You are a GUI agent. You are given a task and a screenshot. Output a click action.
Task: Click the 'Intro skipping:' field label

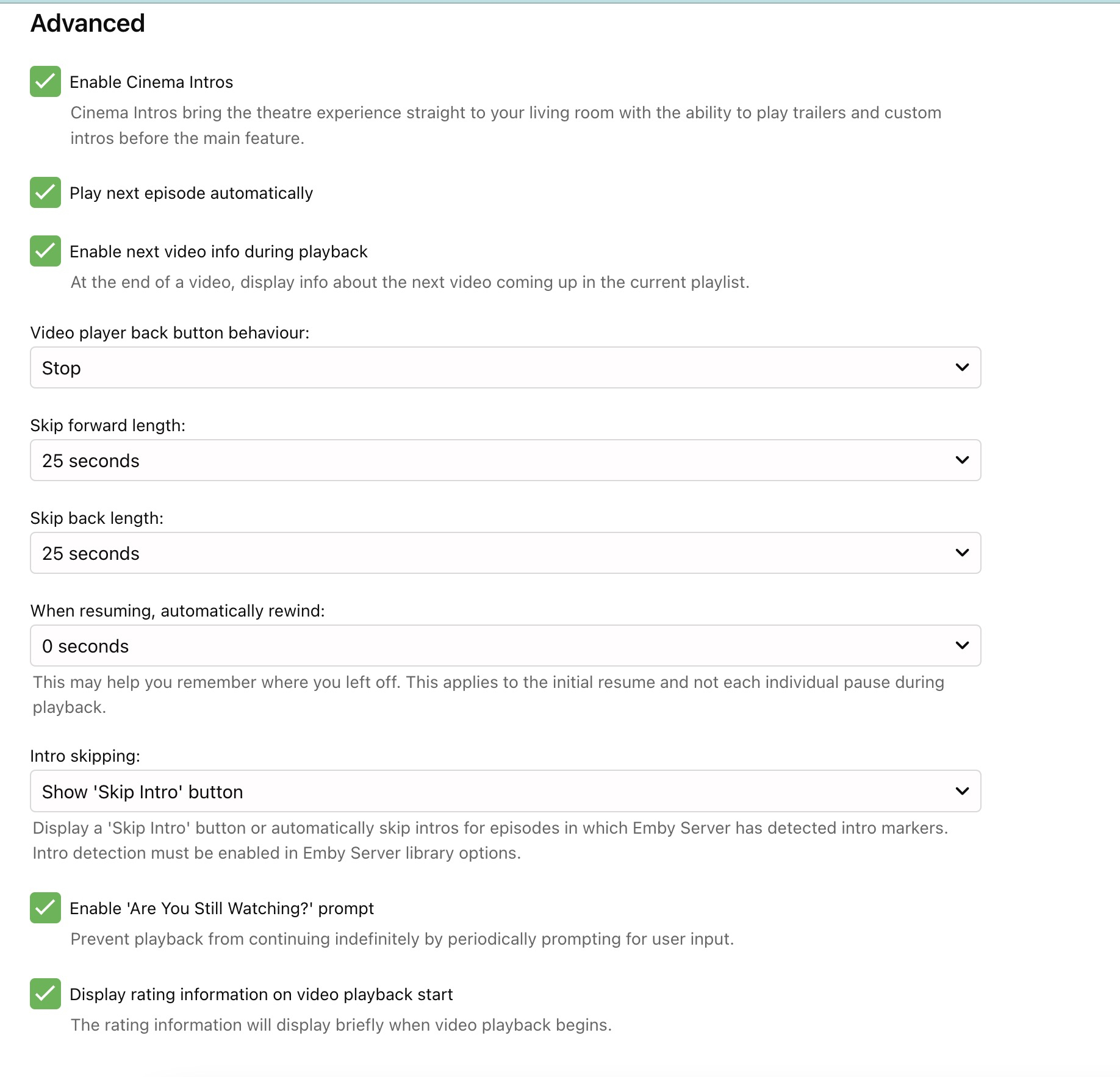pos(85,756)
